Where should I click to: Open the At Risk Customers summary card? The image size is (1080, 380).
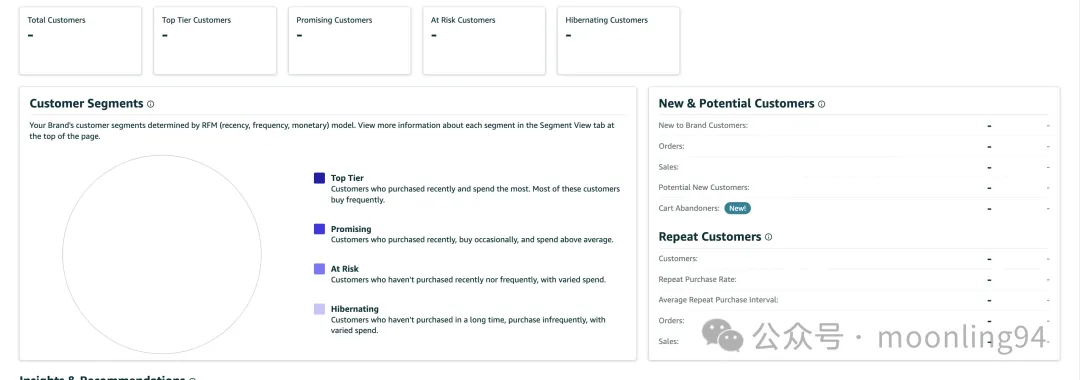coord(484,41)
